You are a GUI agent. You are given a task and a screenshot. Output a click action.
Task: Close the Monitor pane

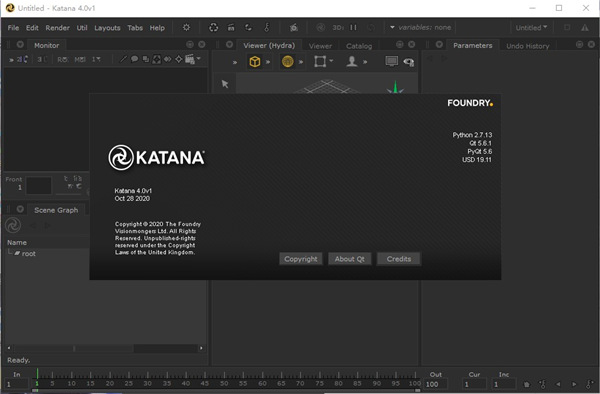(x=202, y=44)
